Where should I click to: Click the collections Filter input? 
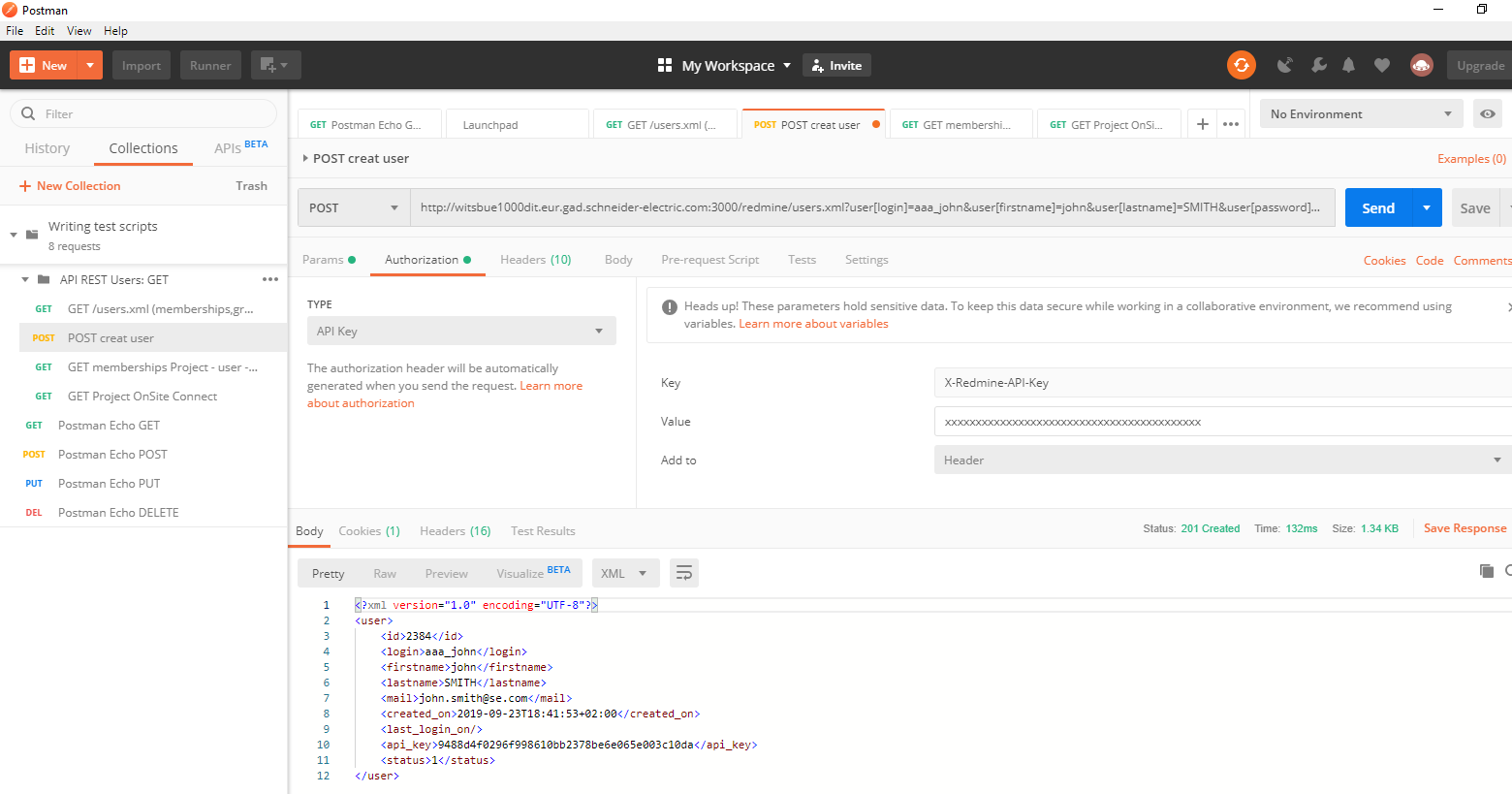[143, 113]
